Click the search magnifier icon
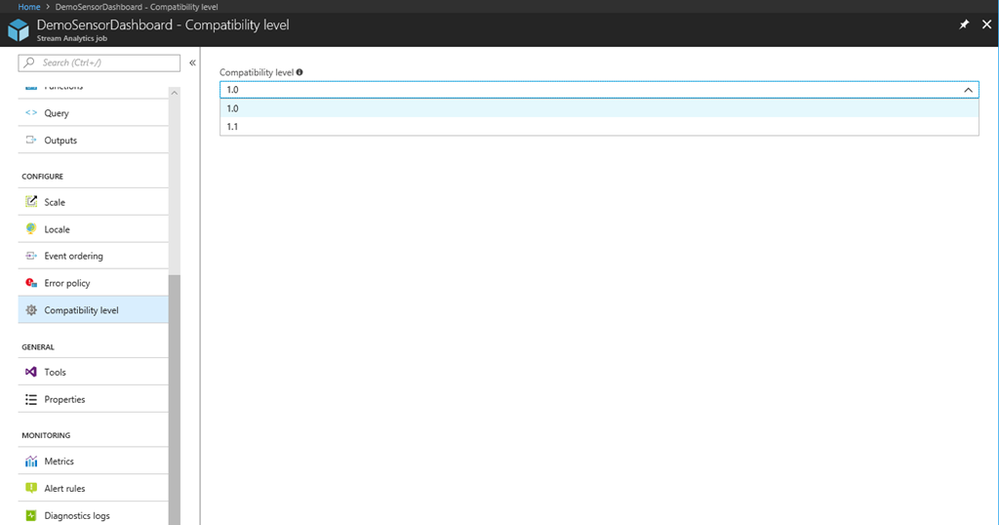The width and height of the screenshot is (999, 525). 29,62
